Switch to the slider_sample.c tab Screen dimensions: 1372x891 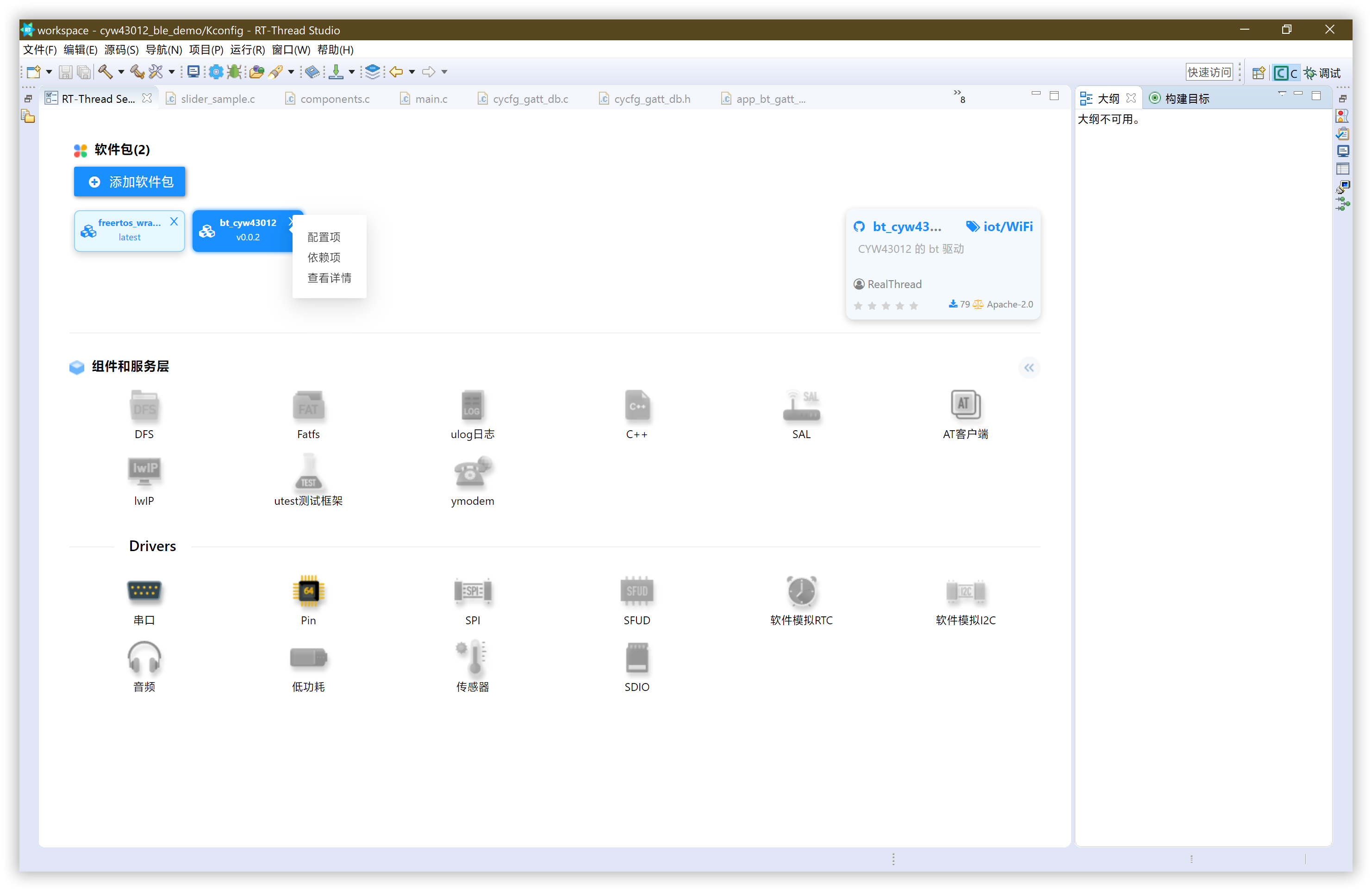click(x=211, y=99)
